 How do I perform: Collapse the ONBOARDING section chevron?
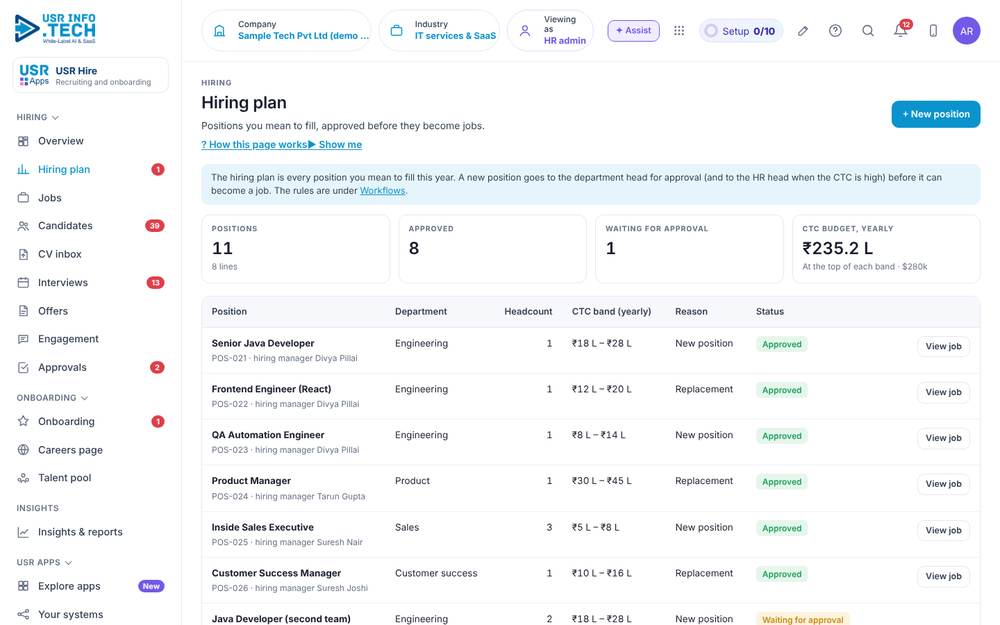click(84, 398)
